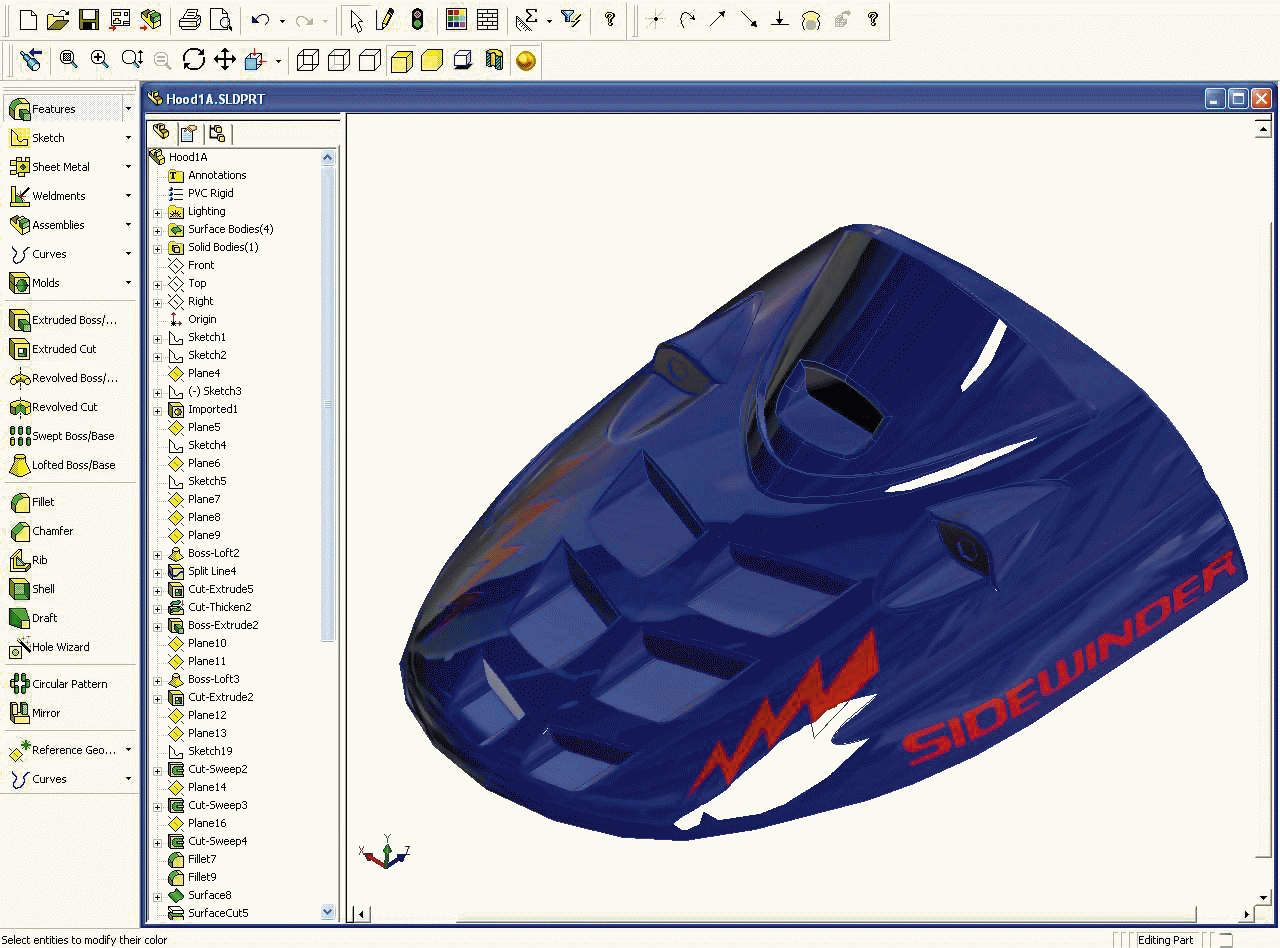Screen dimensions: 1280x948
Task: Select the Zoom In/Out magnifier with arrows
Action: [131, 60]
